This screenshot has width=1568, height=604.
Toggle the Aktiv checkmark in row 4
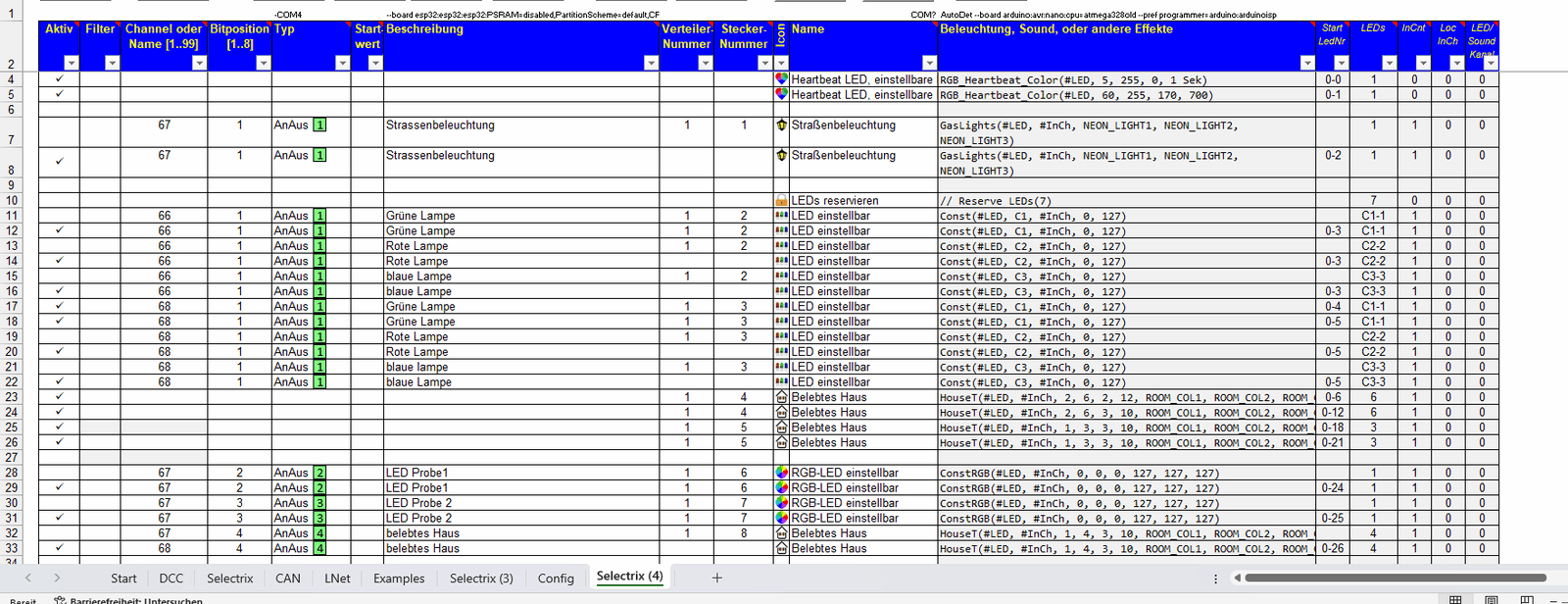point(59,79)
